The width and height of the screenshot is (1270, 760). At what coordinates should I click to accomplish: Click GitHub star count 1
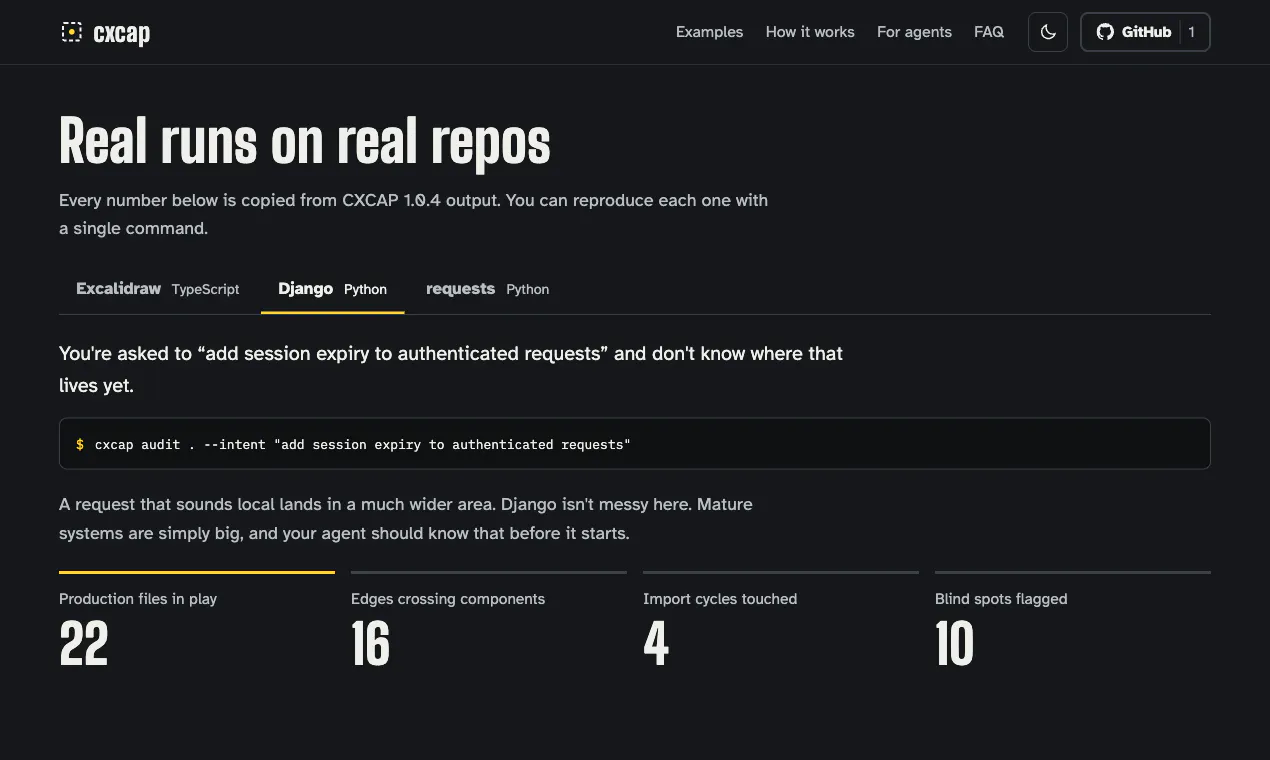[1192, 32]
